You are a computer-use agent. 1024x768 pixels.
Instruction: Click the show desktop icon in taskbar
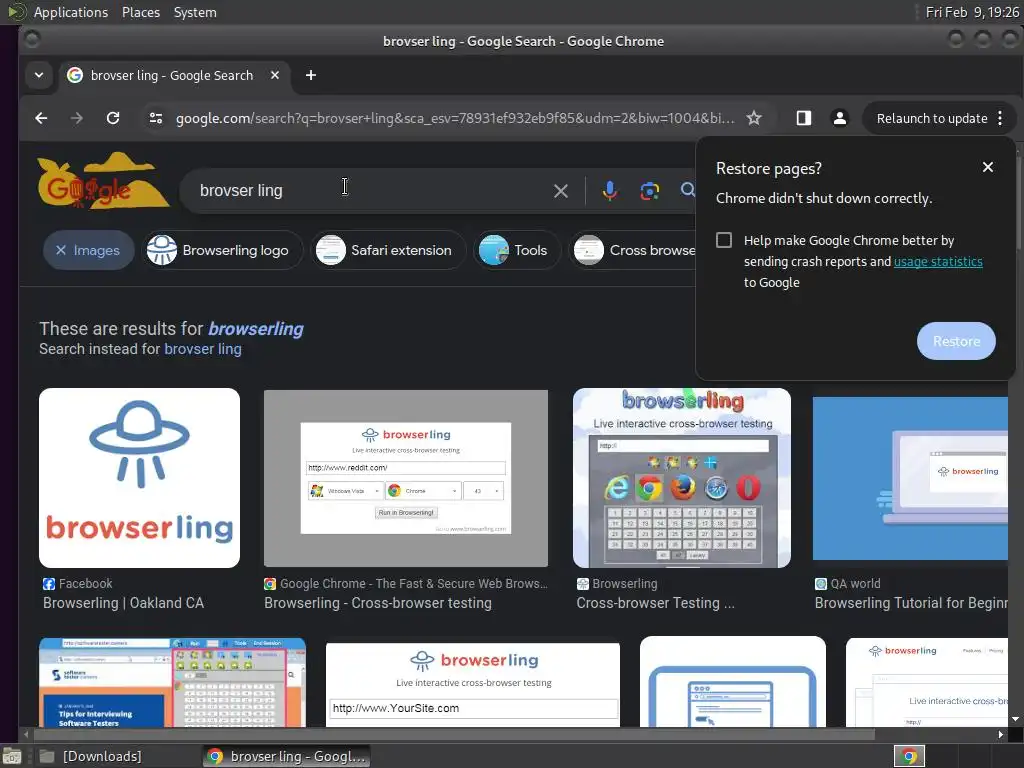coord(11,756)
